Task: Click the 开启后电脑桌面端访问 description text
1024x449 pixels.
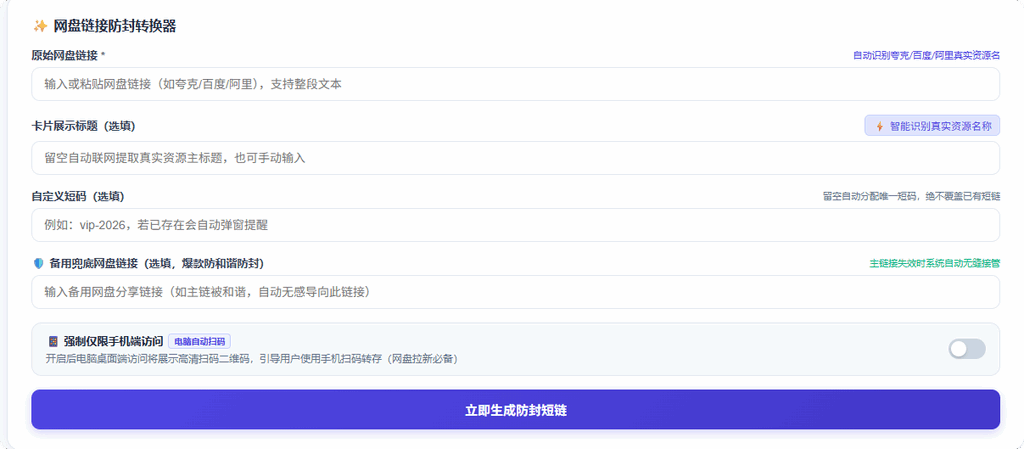Action: [251, 358]
